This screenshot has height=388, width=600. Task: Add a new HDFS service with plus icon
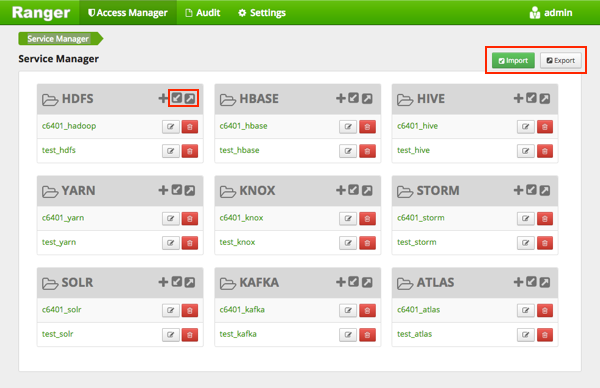163,98
